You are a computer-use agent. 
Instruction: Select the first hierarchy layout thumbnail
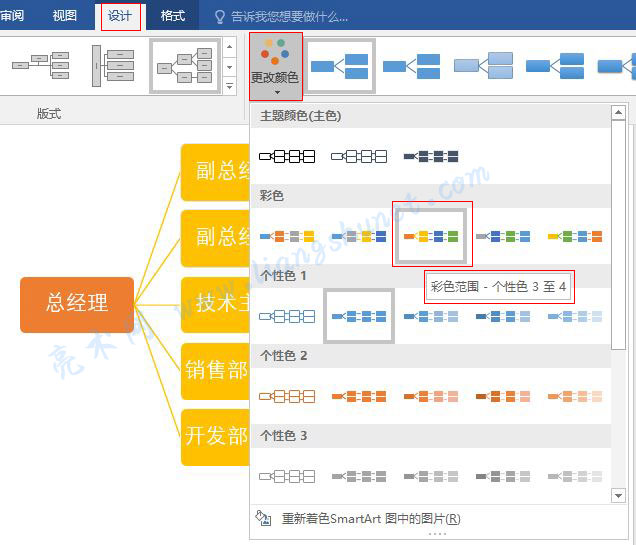pyautogui.click(x=41, y=65)
